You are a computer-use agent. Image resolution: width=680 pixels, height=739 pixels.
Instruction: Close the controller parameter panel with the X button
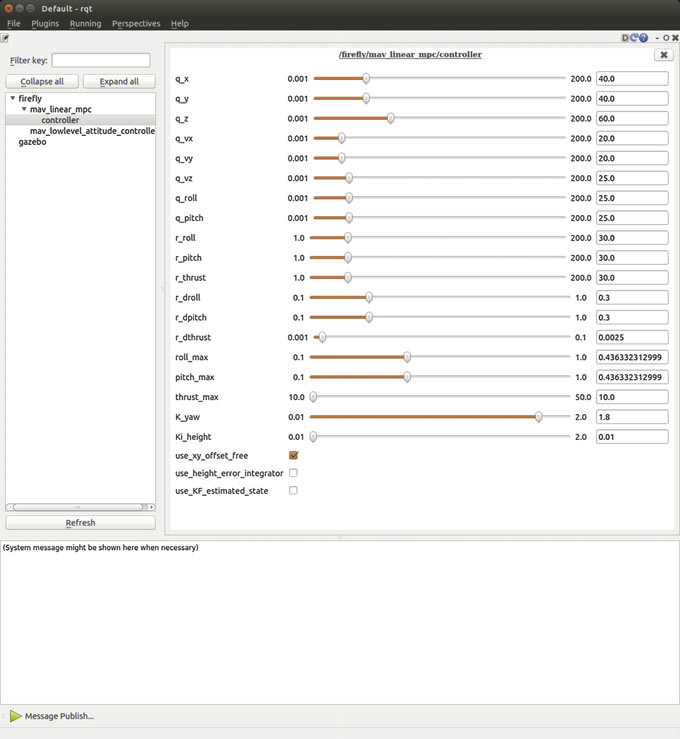(664, 55)
